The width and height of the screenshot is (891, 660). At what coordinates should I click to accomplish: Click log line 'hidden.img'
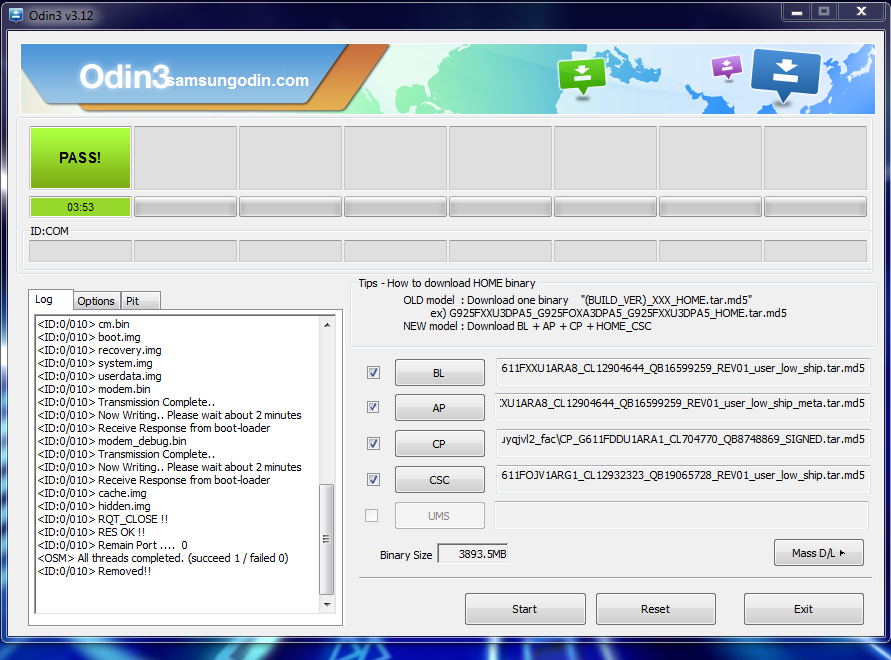(94, 506)
